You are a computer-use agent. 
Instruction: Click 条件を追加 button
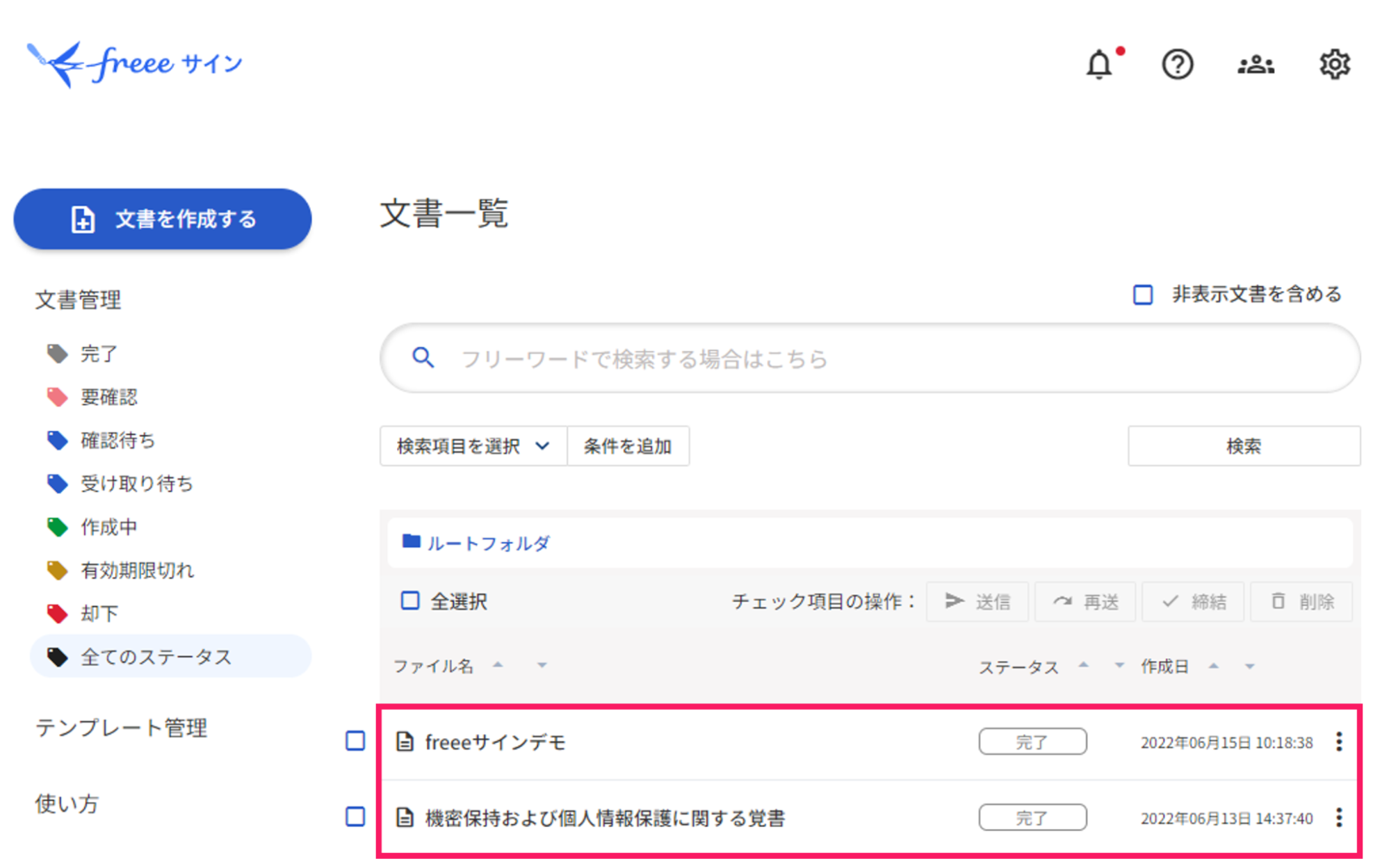(628, 446)
